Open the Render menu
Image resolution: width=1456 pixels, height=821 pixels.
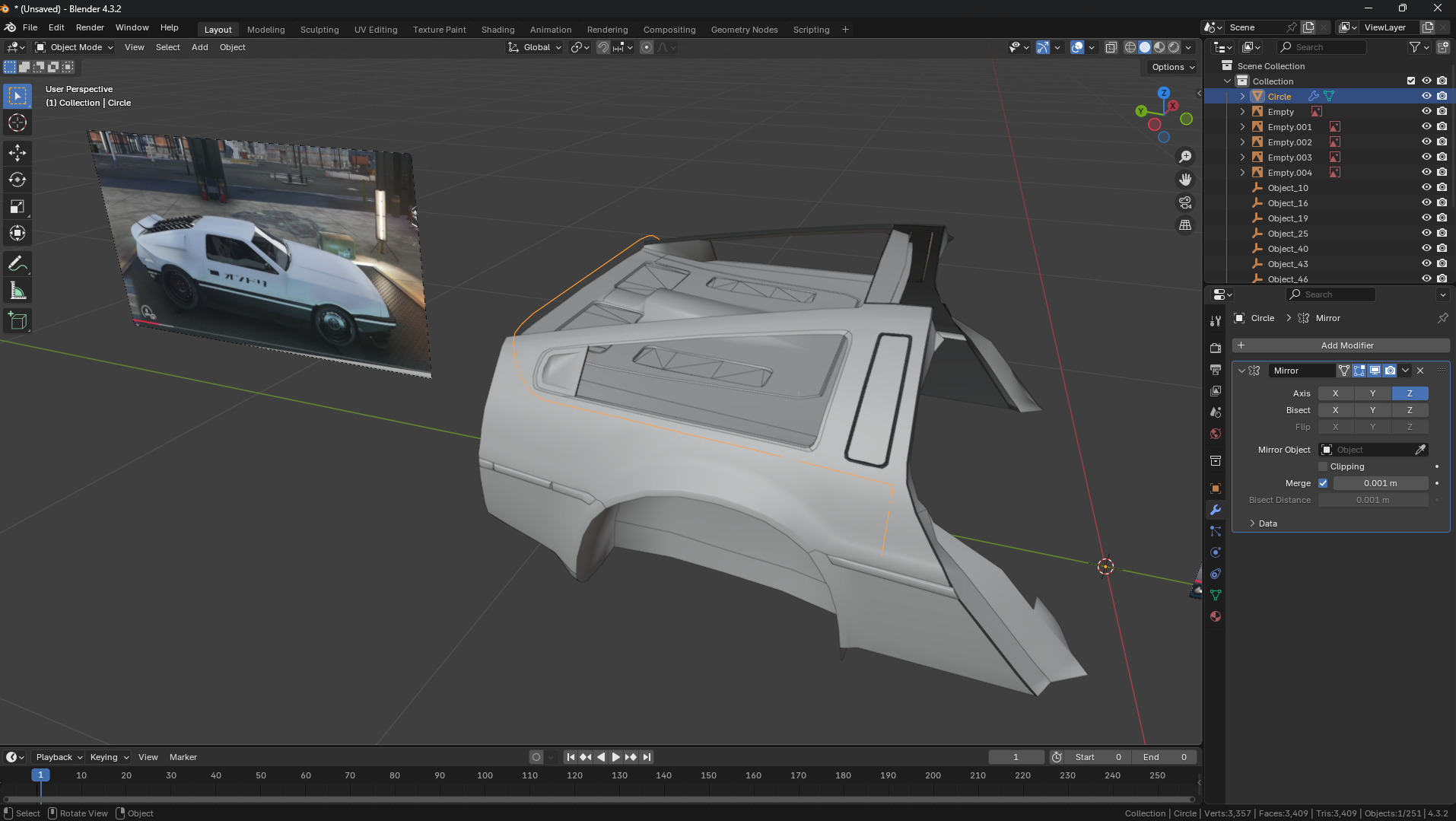90,27
